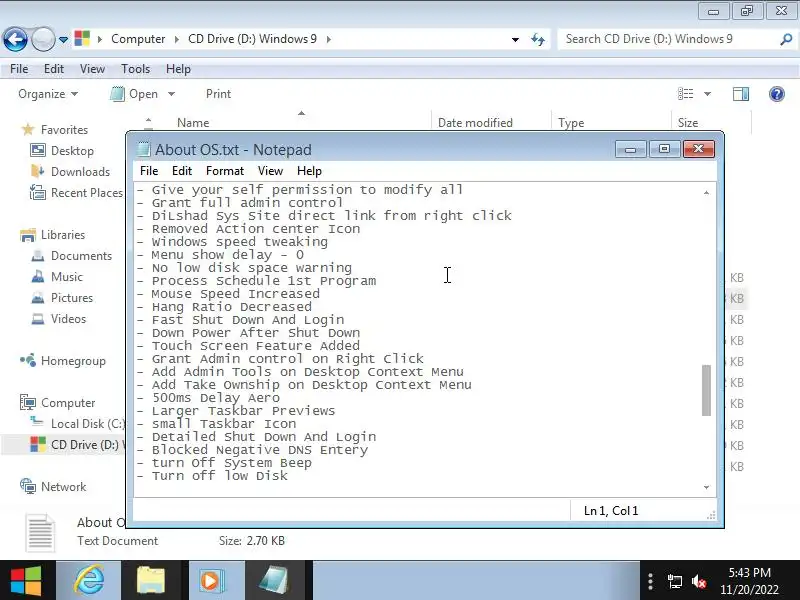This screenshot has height=600, width=800.
Task: Click the network tray icon
Action: (x=674, y=581)
